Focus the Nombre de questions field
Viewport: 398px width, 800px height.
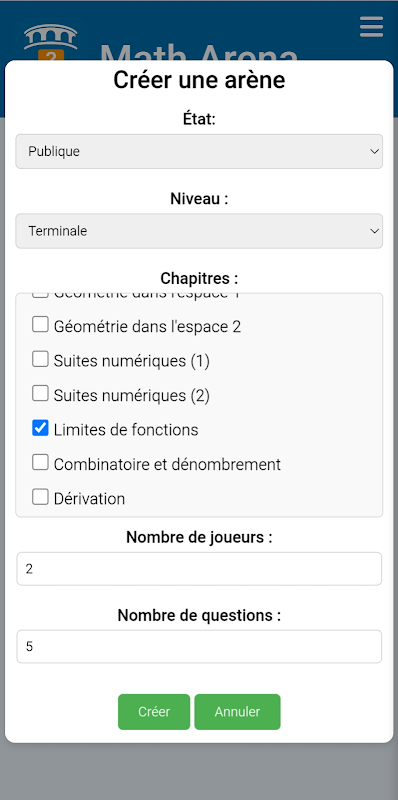199,646
